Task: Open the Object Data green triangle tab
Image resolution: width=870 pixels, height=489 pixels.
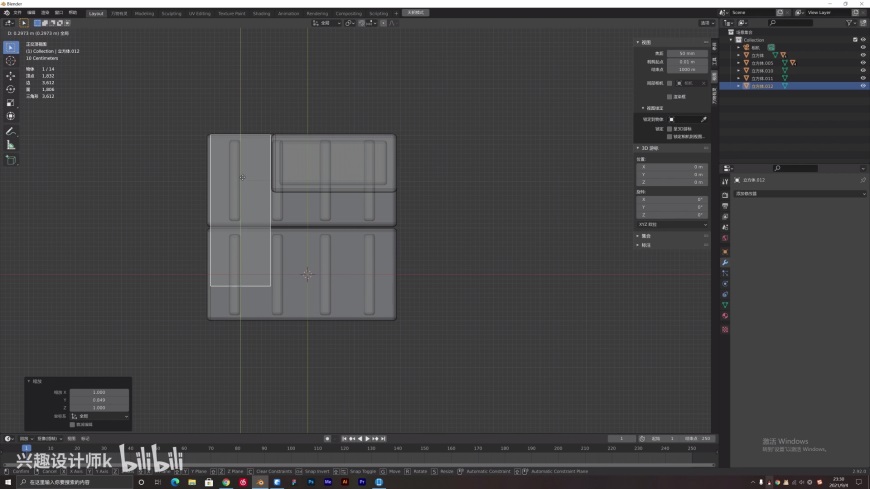Action: click(x=725, y=305)
